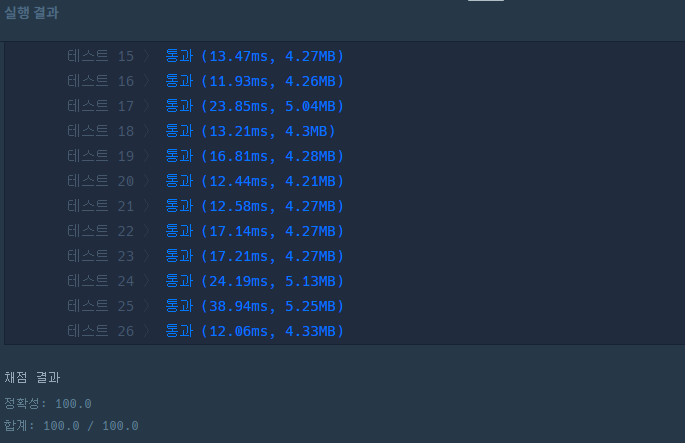The image size is (685, 443).
Task: Click chevron next to 테스트 16
Action: tap(146, 81)
